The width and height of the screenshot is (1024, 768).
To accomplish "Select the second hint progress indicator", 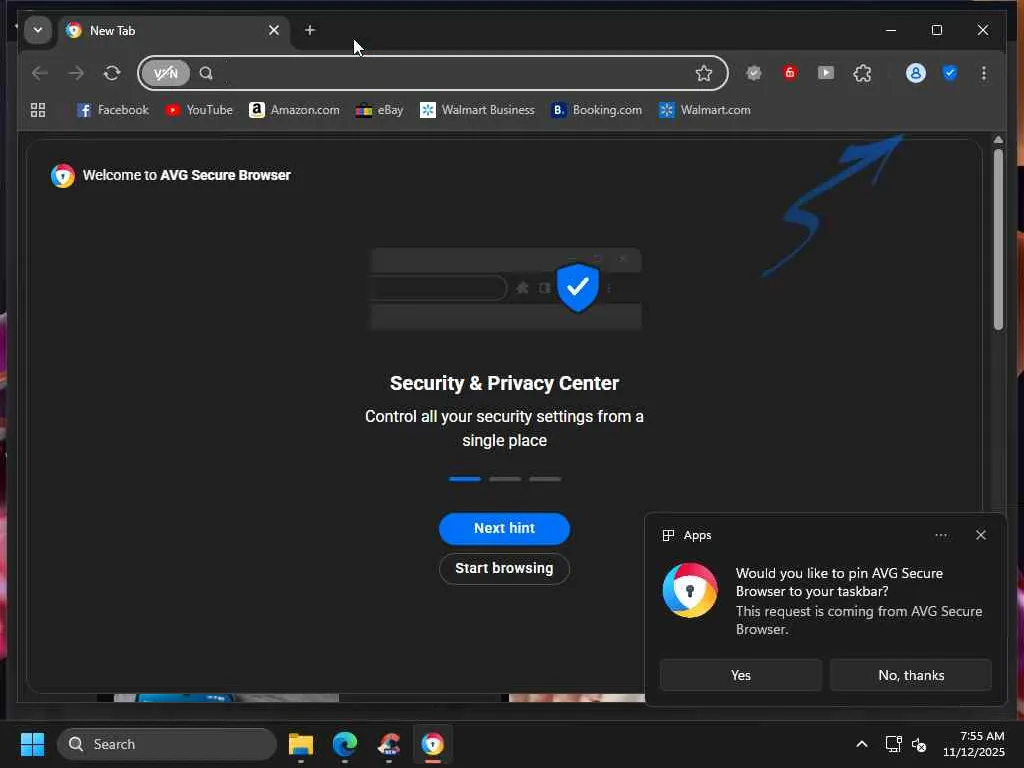I will click(x=505, y=479).
